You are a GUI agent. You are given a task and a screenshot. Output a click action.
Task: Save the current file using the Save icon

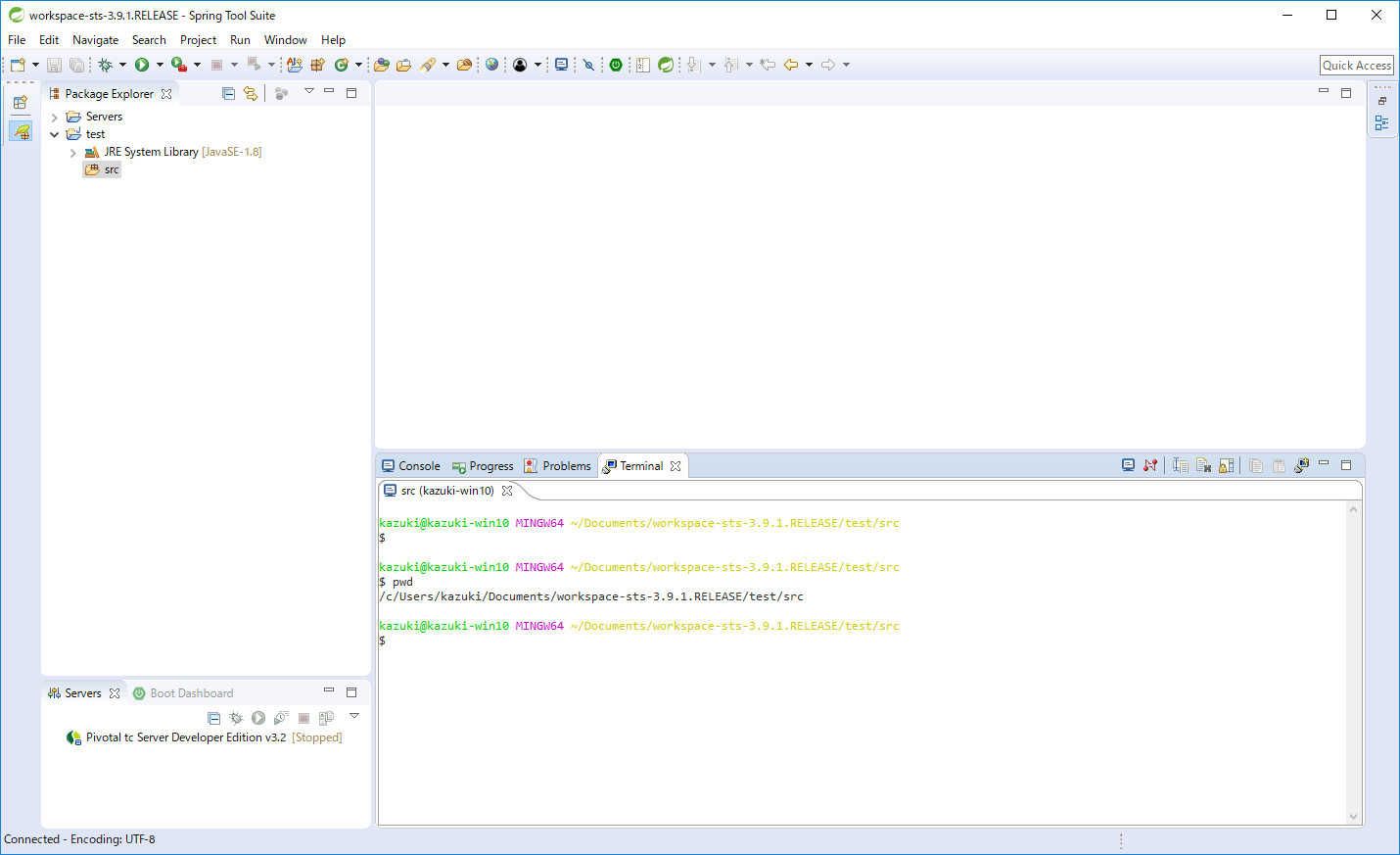pos(54,65)
